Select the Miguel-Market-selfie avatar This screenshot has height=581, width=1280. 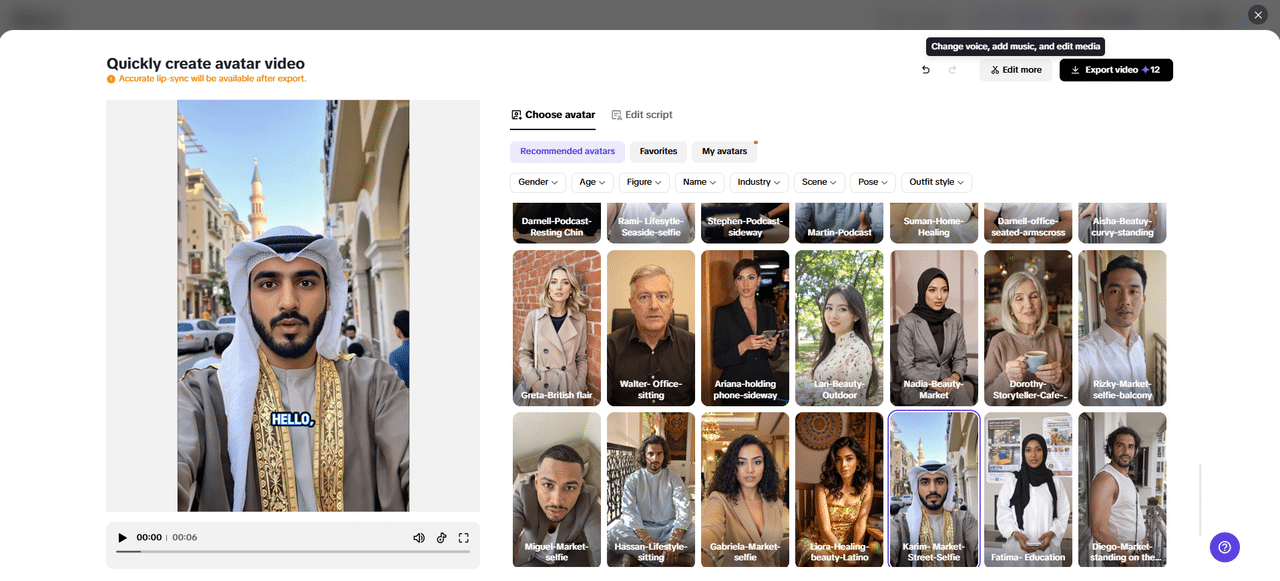click(557, 490)
